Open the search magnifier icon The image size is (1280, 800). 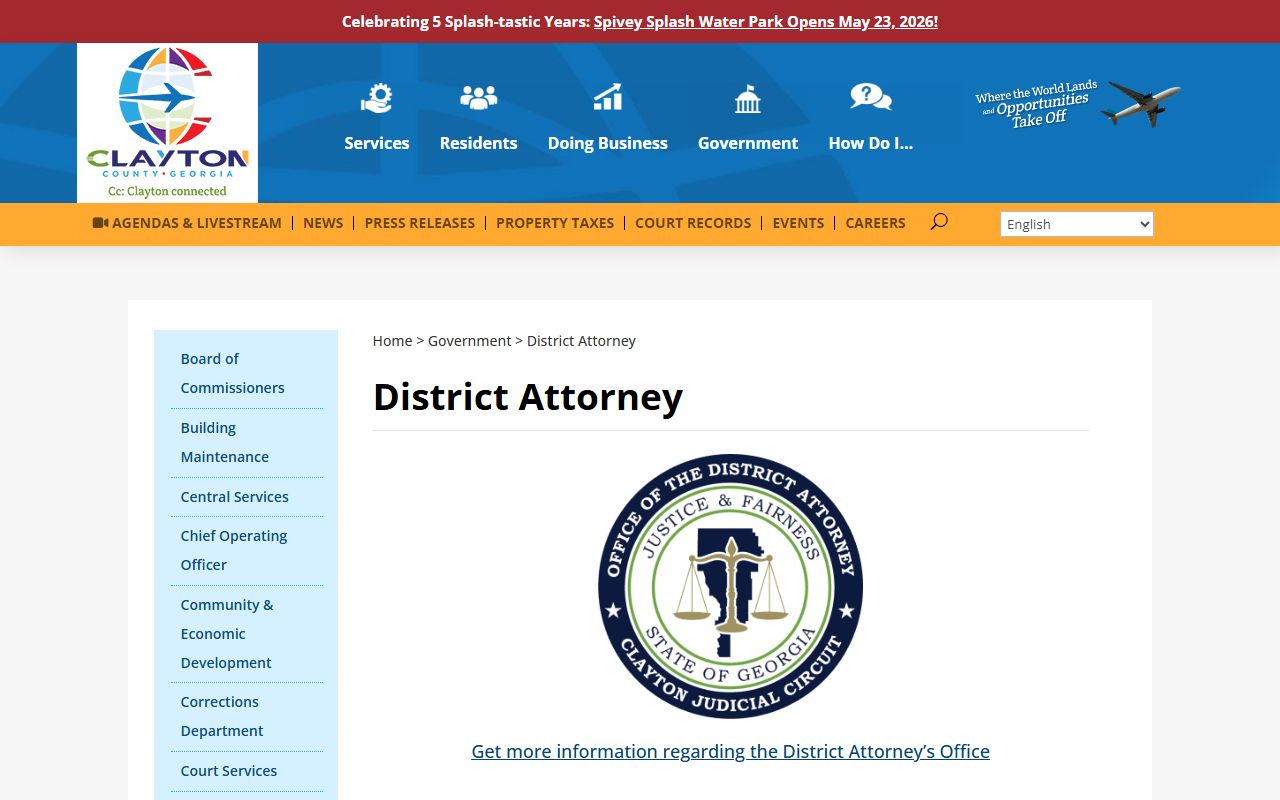[938, 222]
